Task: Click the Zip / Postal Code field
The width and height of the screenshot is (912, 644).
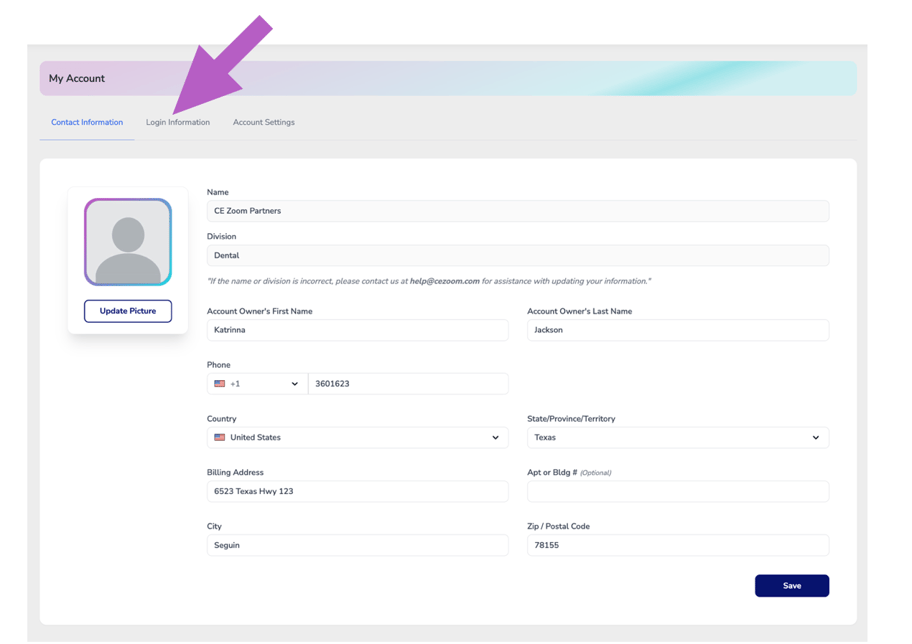Action: [677, 545]
